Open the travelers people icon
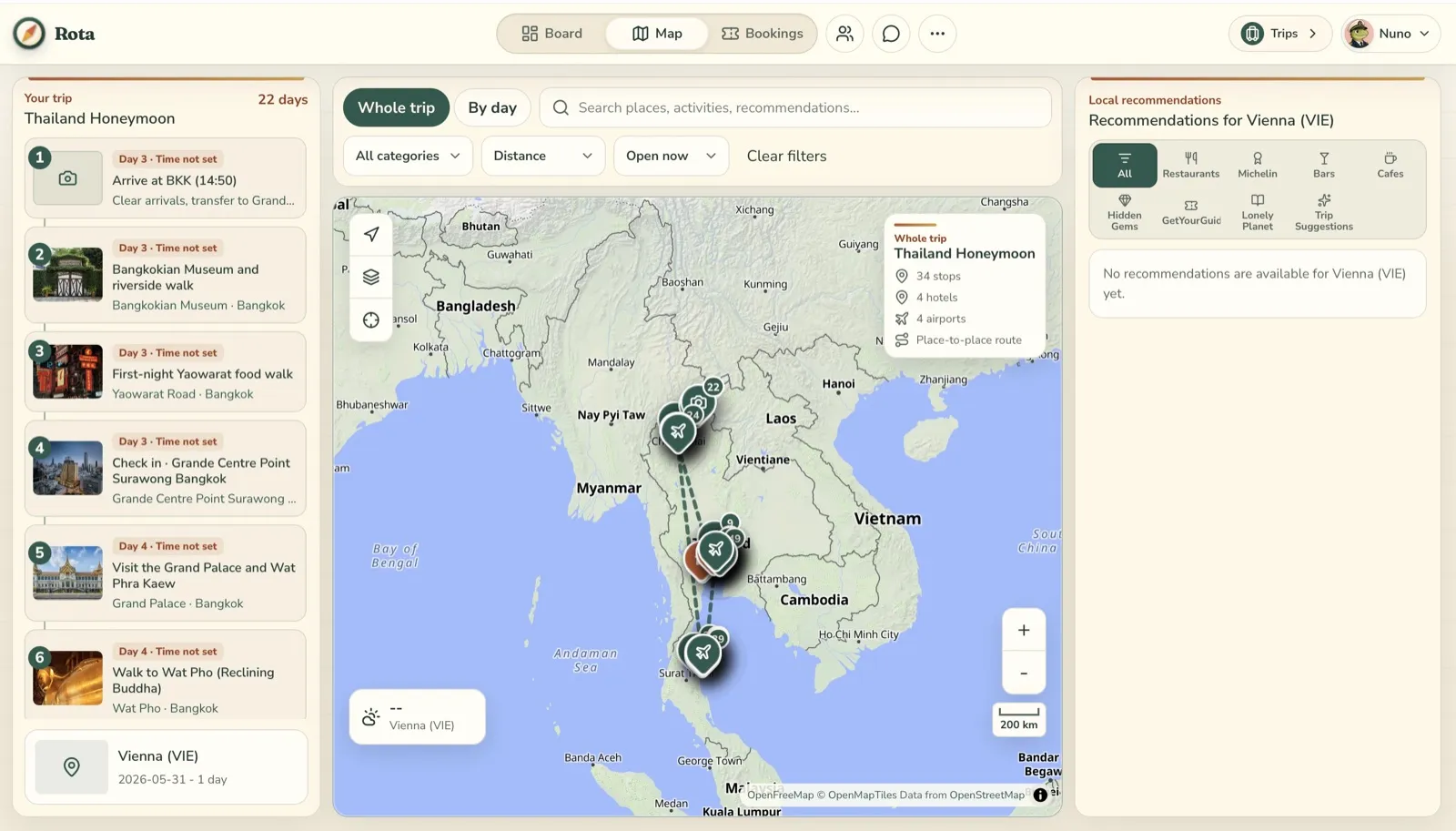1456x831 pixels. 844,34
